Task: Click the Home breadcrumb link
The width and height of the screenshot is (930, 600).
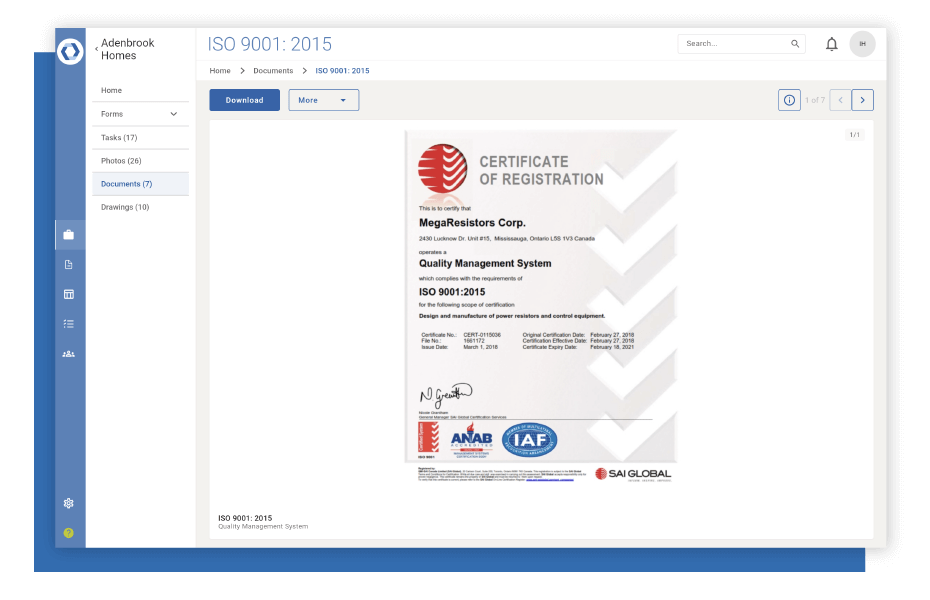Action: coord(220,71)
